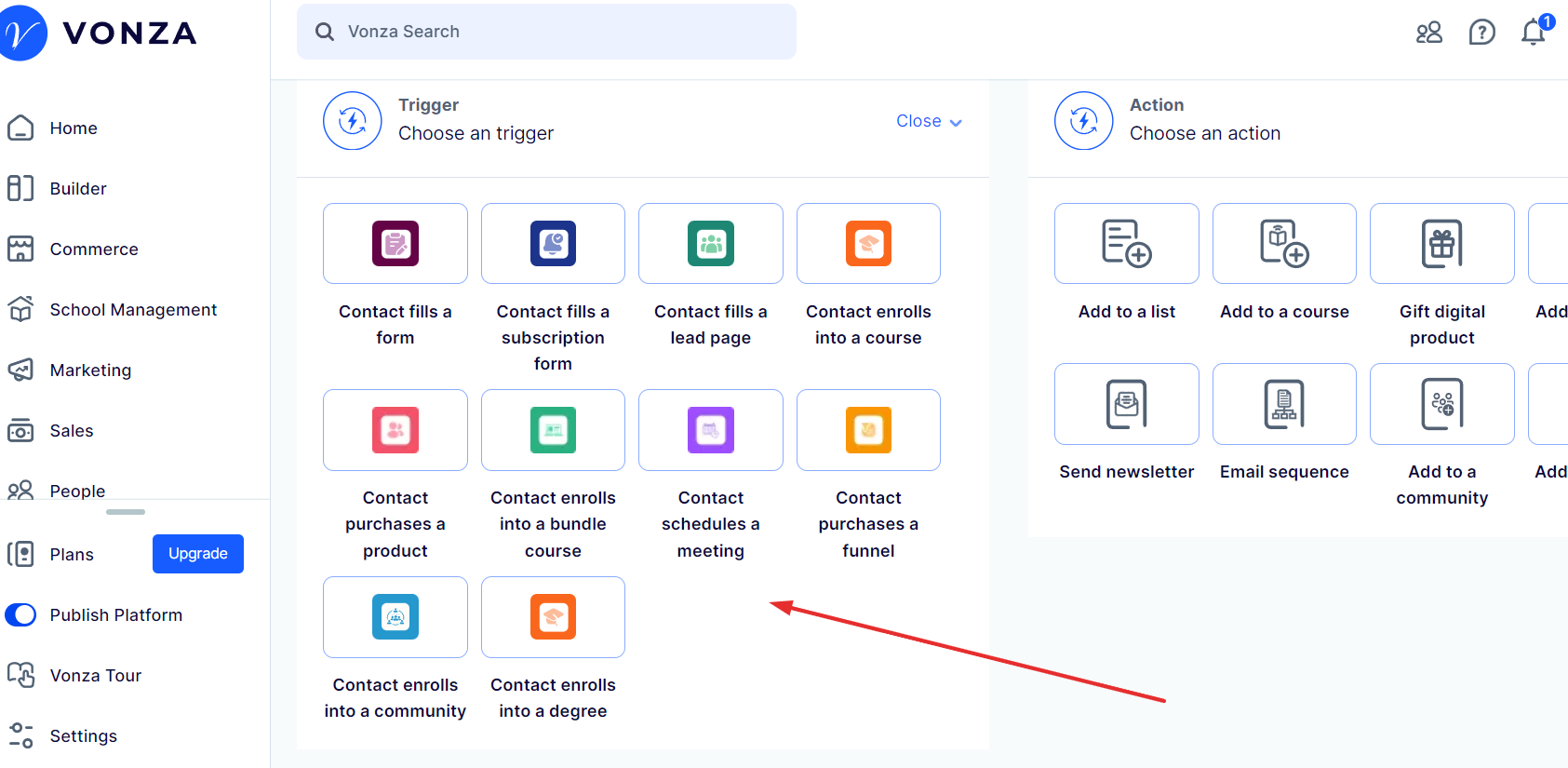1568x768 pixels.
Task: Select the 'Gift digital product' action icon
Action: [x=1442, y=243]
